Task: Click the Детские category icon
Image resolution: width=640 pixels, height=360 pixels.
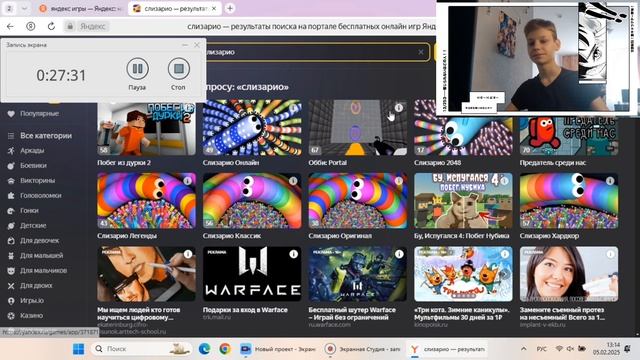Action: [x=11, y=226]
